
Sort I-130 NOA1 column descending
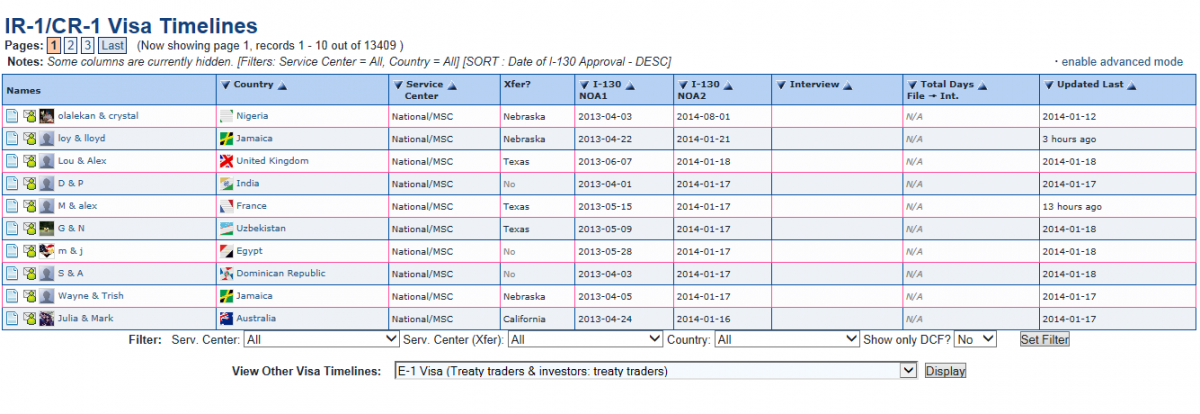point(584,85)
